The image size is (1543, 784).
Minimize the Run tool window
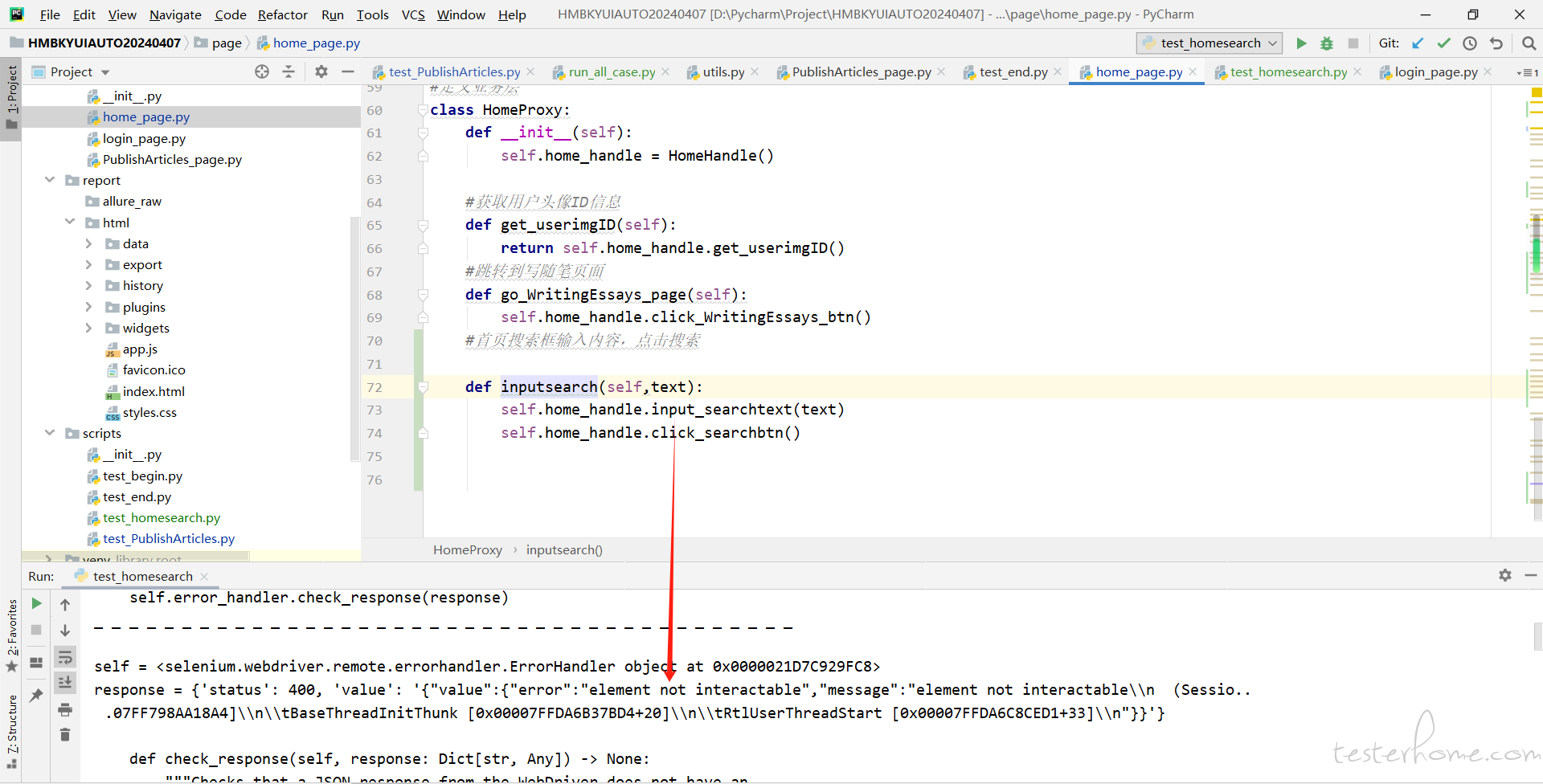tap(1531, 575)
